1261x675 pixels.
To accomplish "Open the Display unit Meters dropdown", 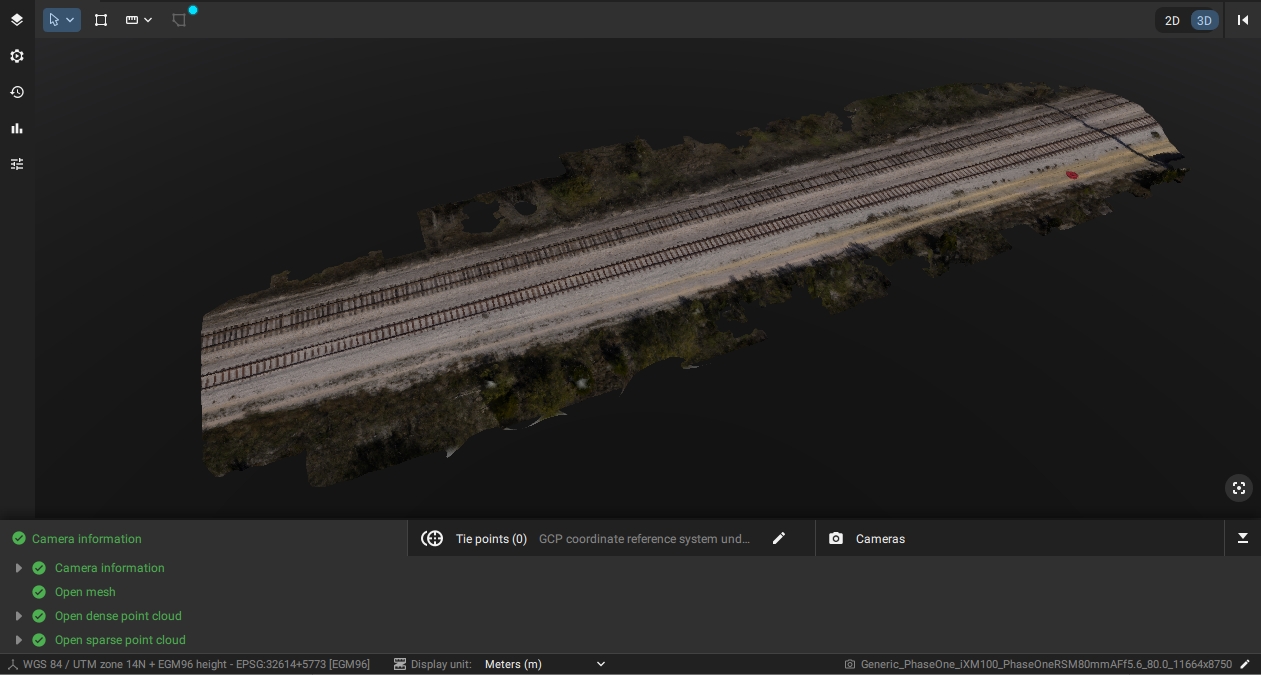I will pos(545,664).
